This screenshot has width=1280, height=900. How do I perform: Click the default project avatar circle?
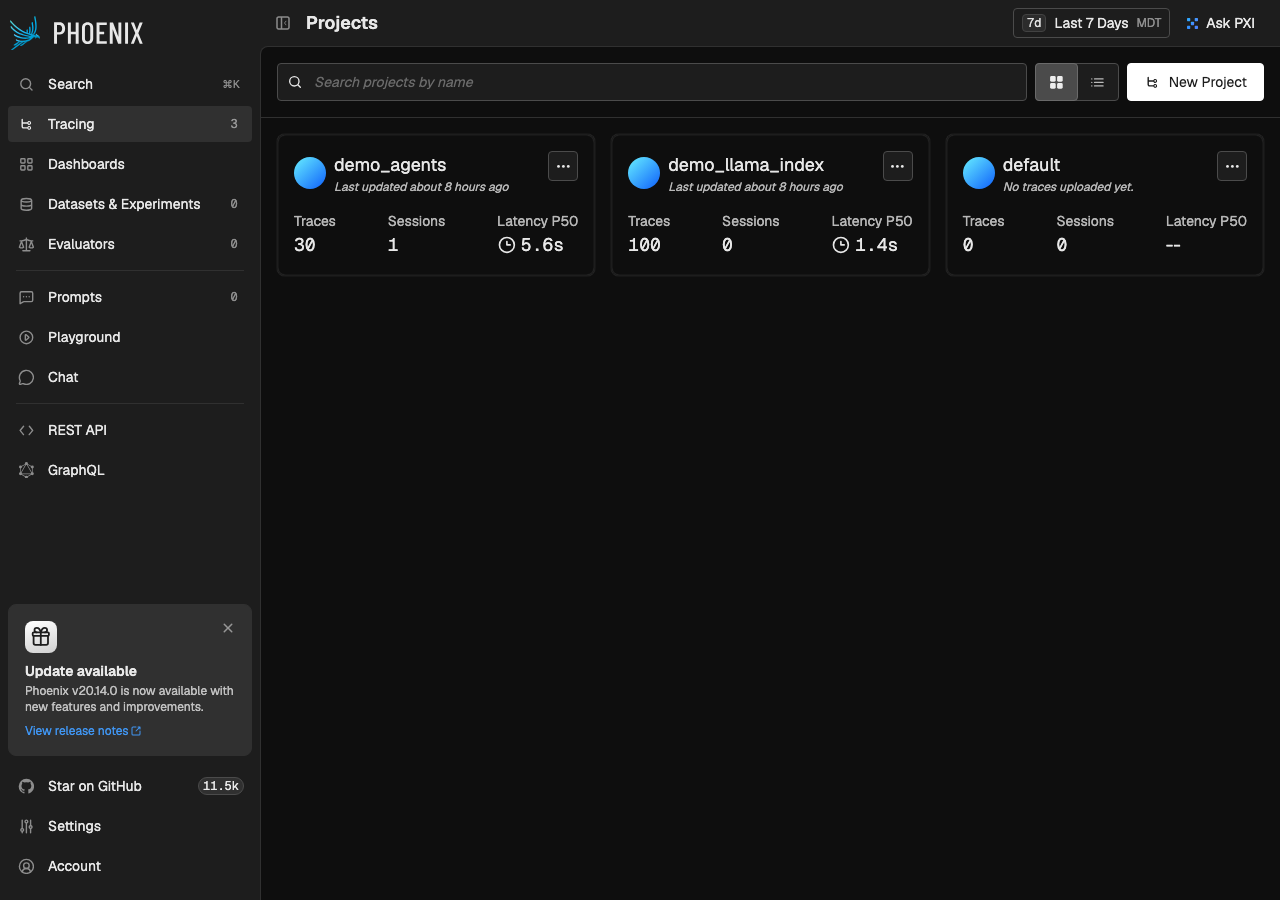[979, 173]
